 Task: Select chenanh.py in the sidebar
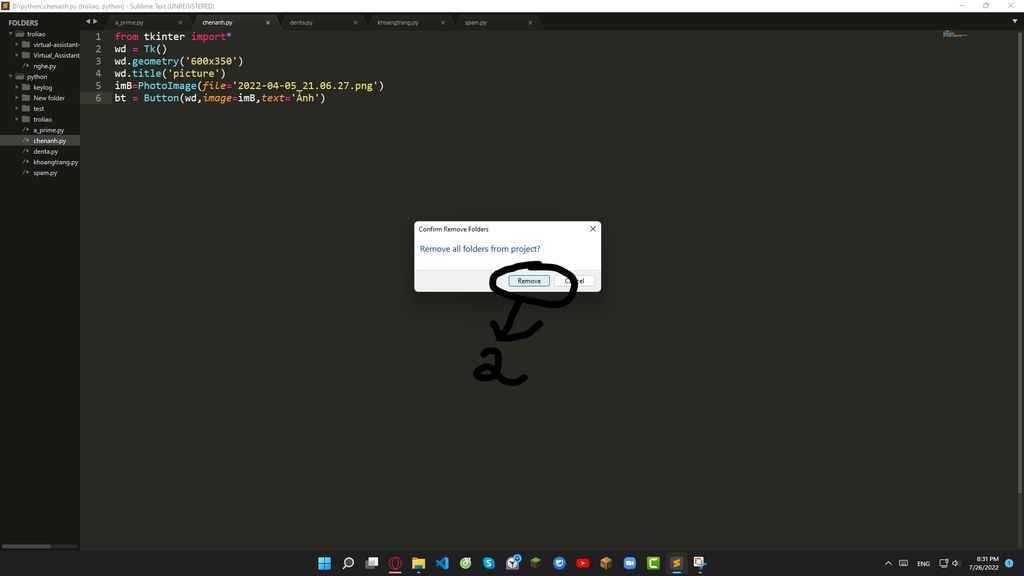tap(50, 140)
